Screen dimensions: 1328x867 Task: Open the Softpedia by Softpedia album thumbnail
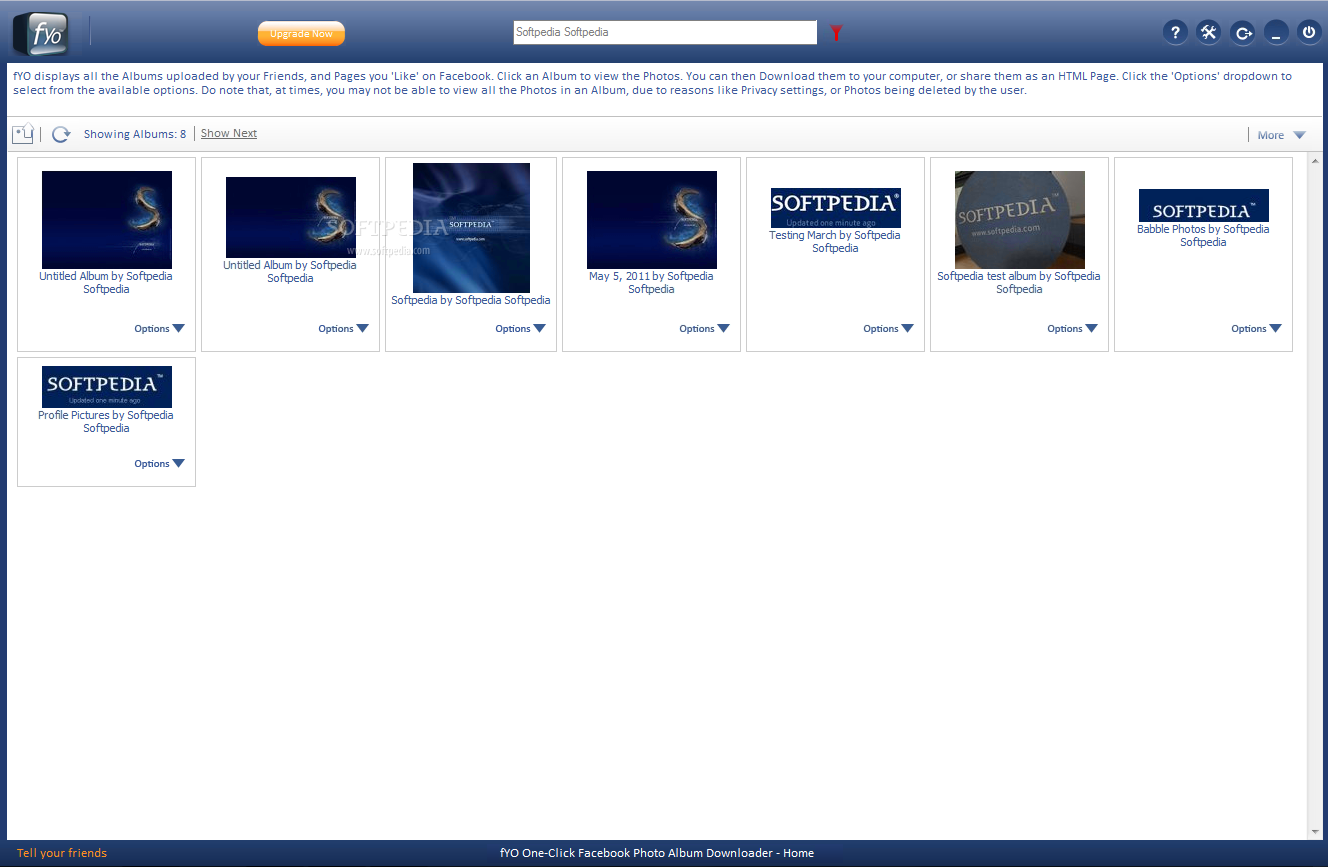tap(471, 228)
